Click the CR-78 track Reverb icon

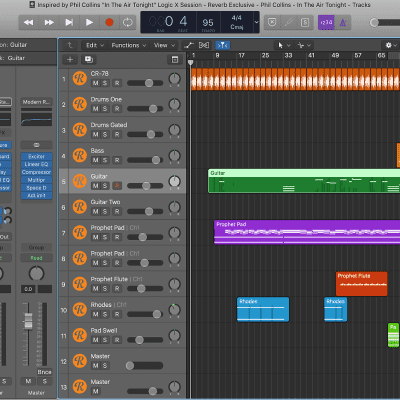pos(80,79)
